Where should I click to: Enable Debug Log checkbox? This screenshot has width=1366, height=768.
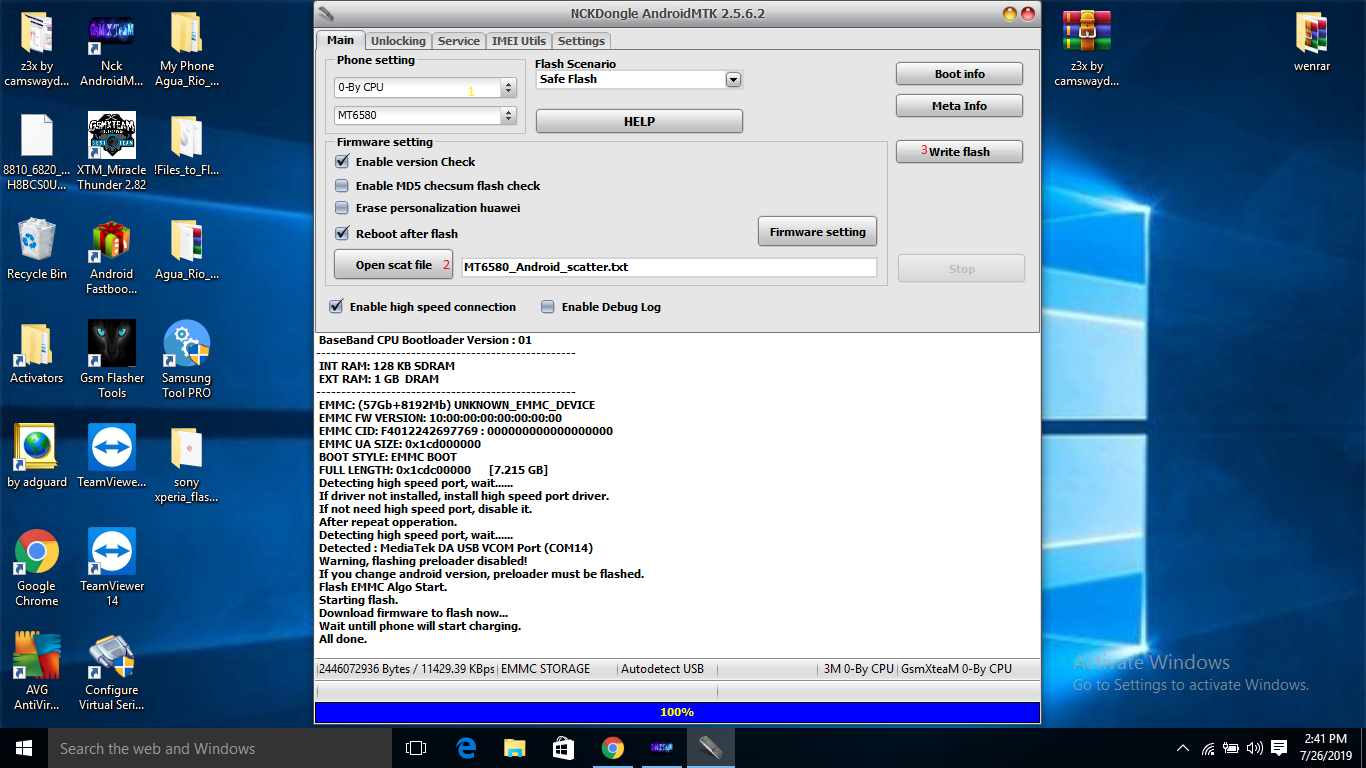point(548,307)
